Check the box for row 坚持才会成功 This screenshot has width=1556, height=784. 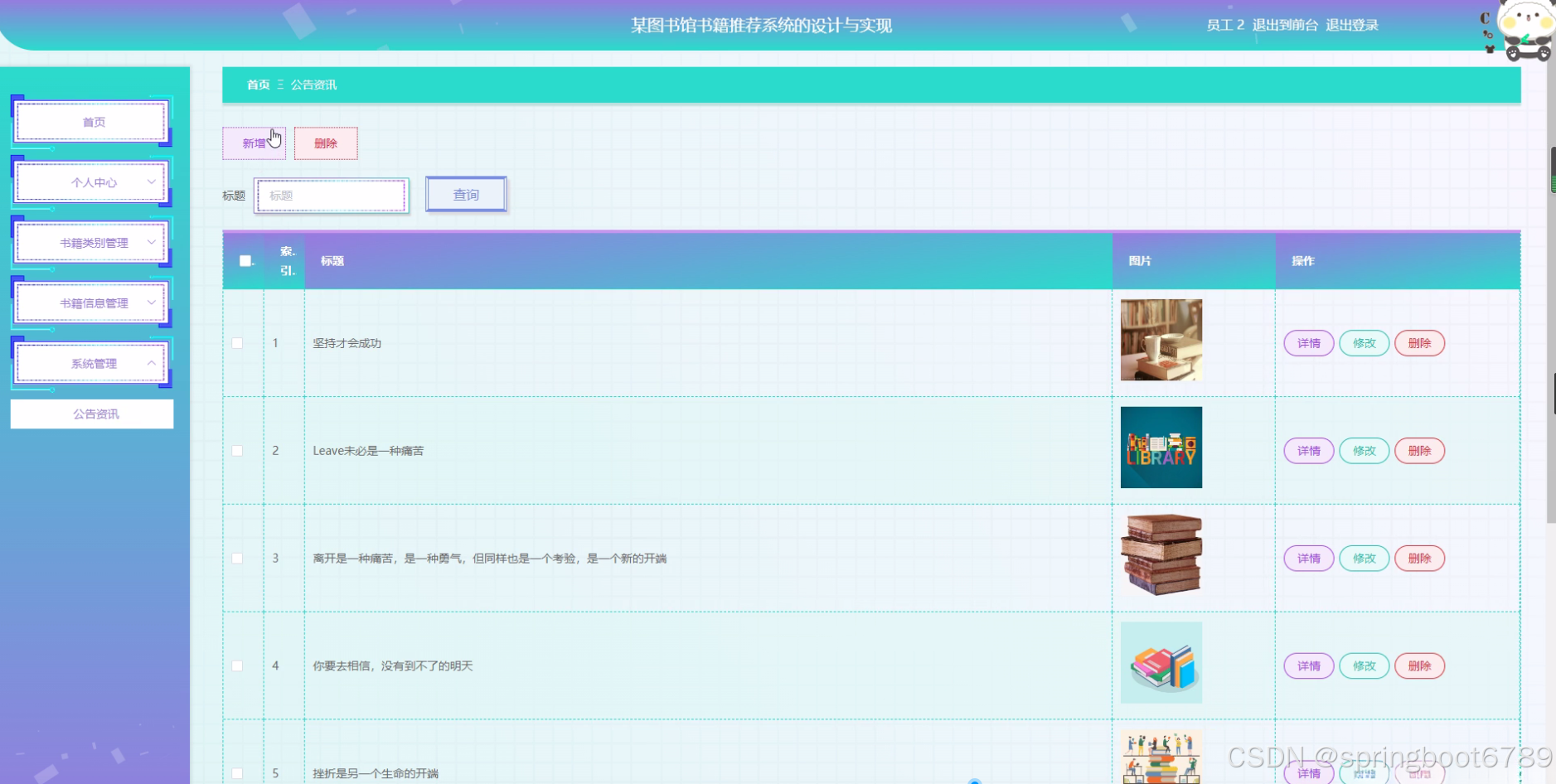[x=237, y=343]
